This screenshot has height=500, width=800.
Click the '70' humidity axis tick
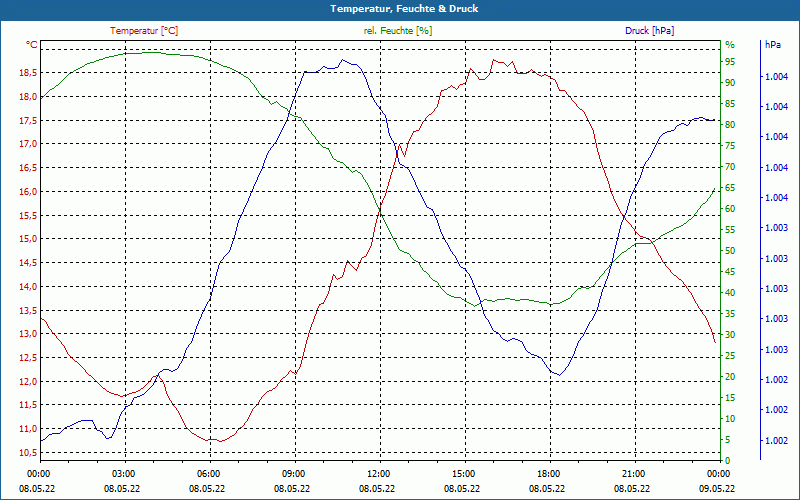point(730,167)
